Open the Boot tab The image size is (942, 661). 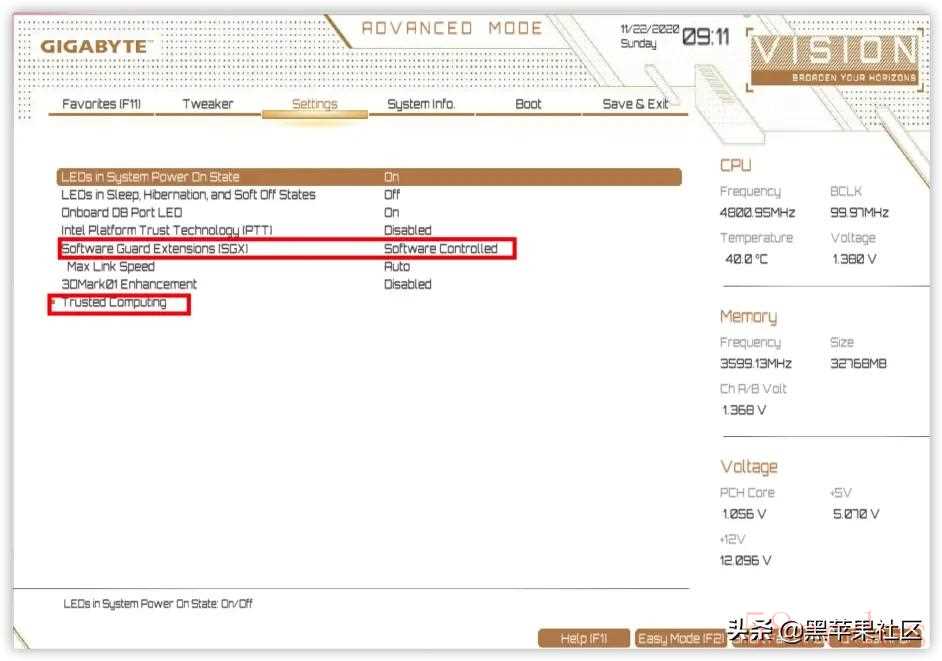pos(528,104)
